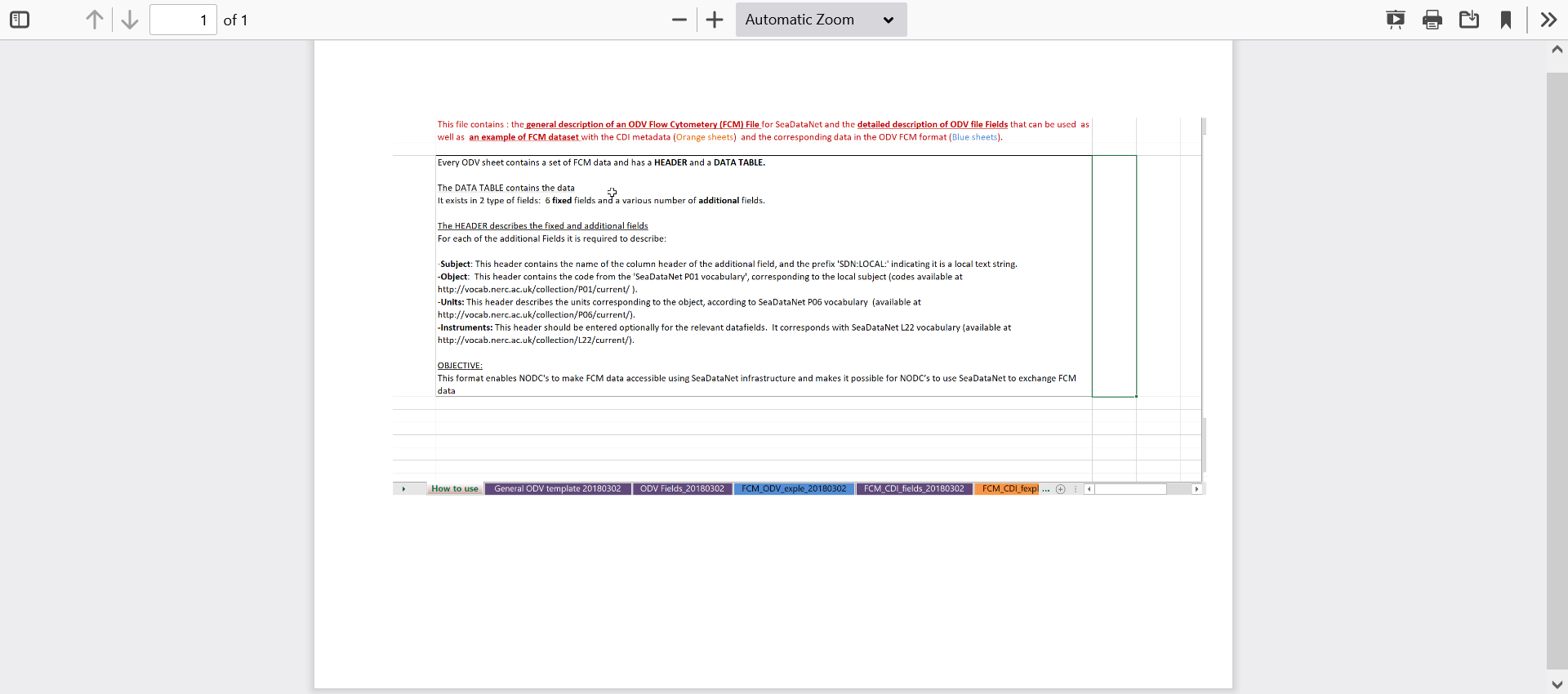Screen dimensions: 1568x694
Task: Click the vertical scrollbar thumb
Action: (1557, 371)
